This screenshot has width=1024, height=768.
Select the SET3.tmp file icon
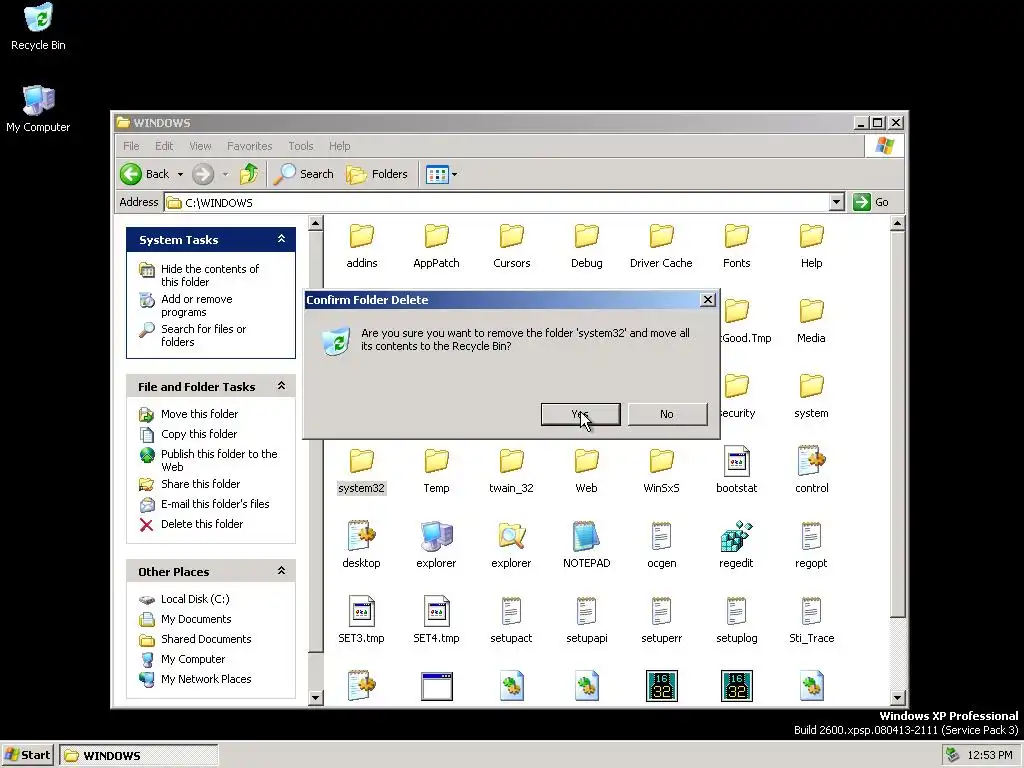(361, 611)
